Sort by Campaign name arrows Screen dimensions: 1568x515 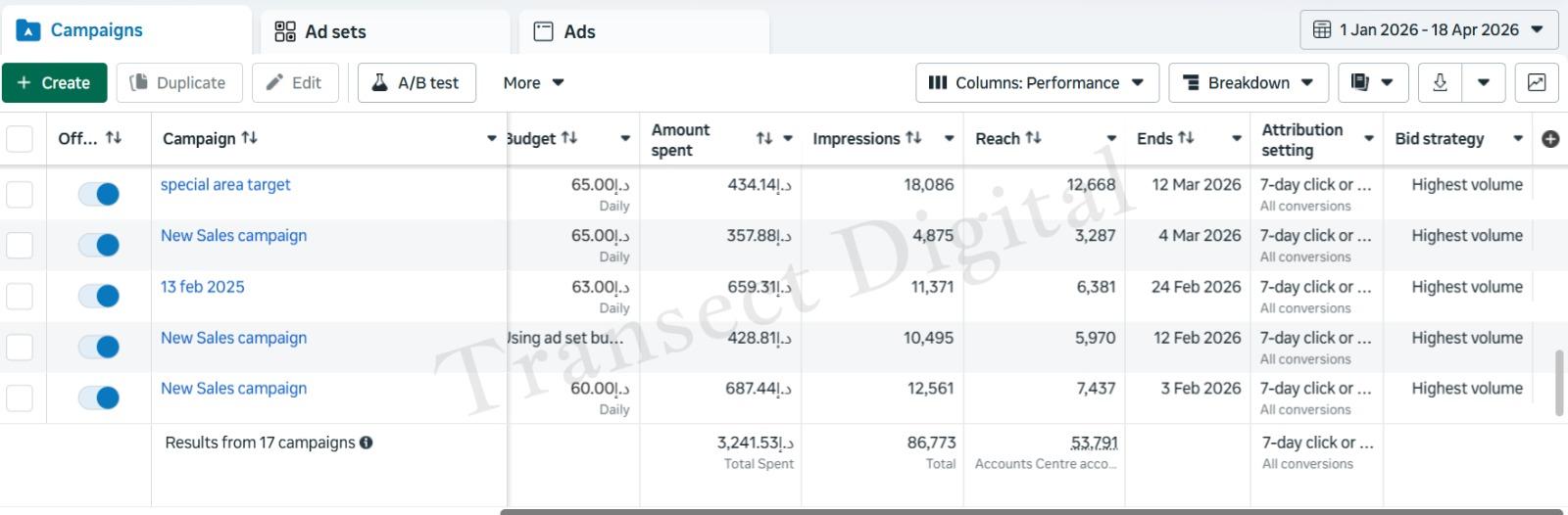(x=250, y=138)
